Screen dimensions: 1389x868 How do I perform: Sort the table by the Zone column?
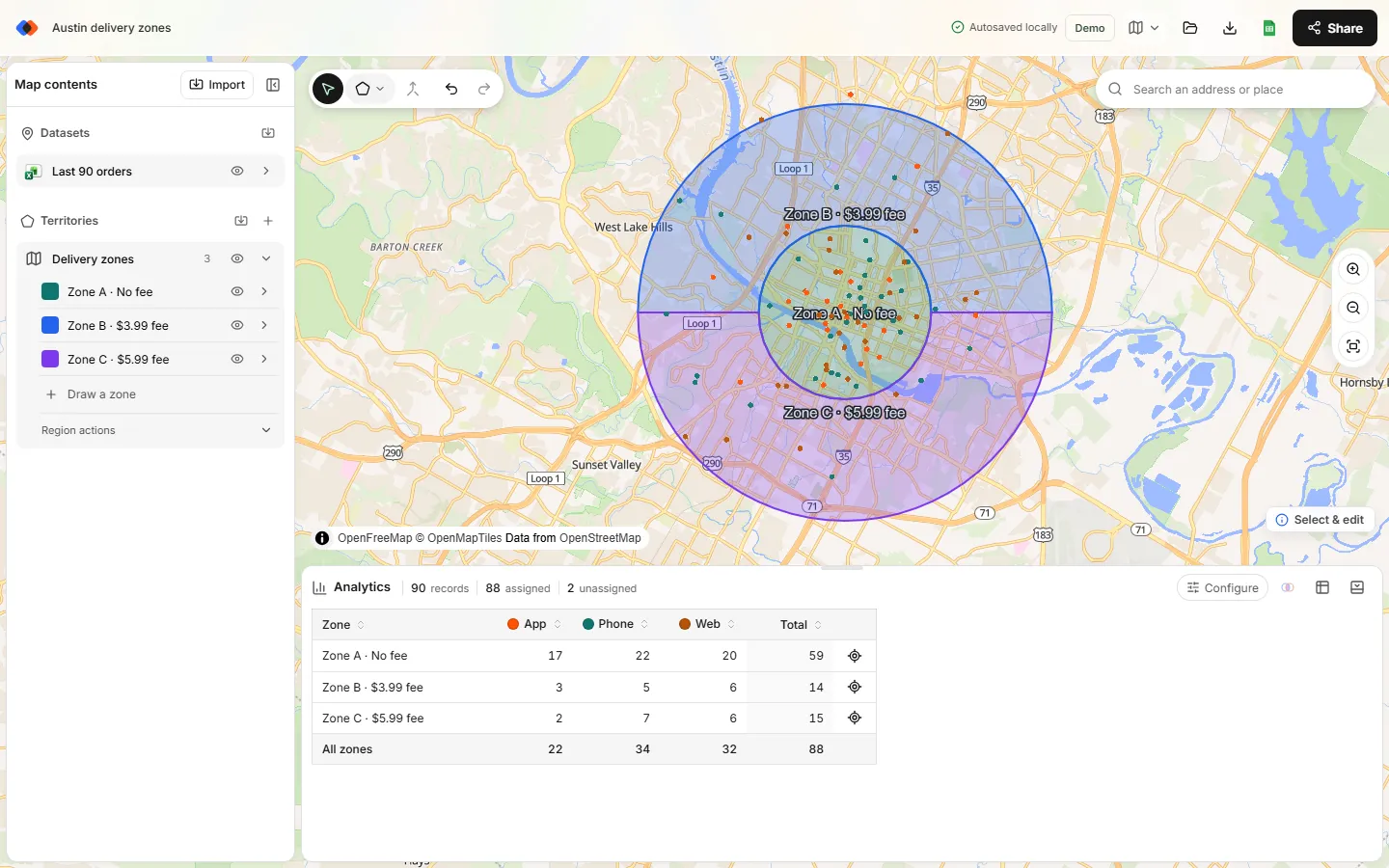[x=343, y=625]
